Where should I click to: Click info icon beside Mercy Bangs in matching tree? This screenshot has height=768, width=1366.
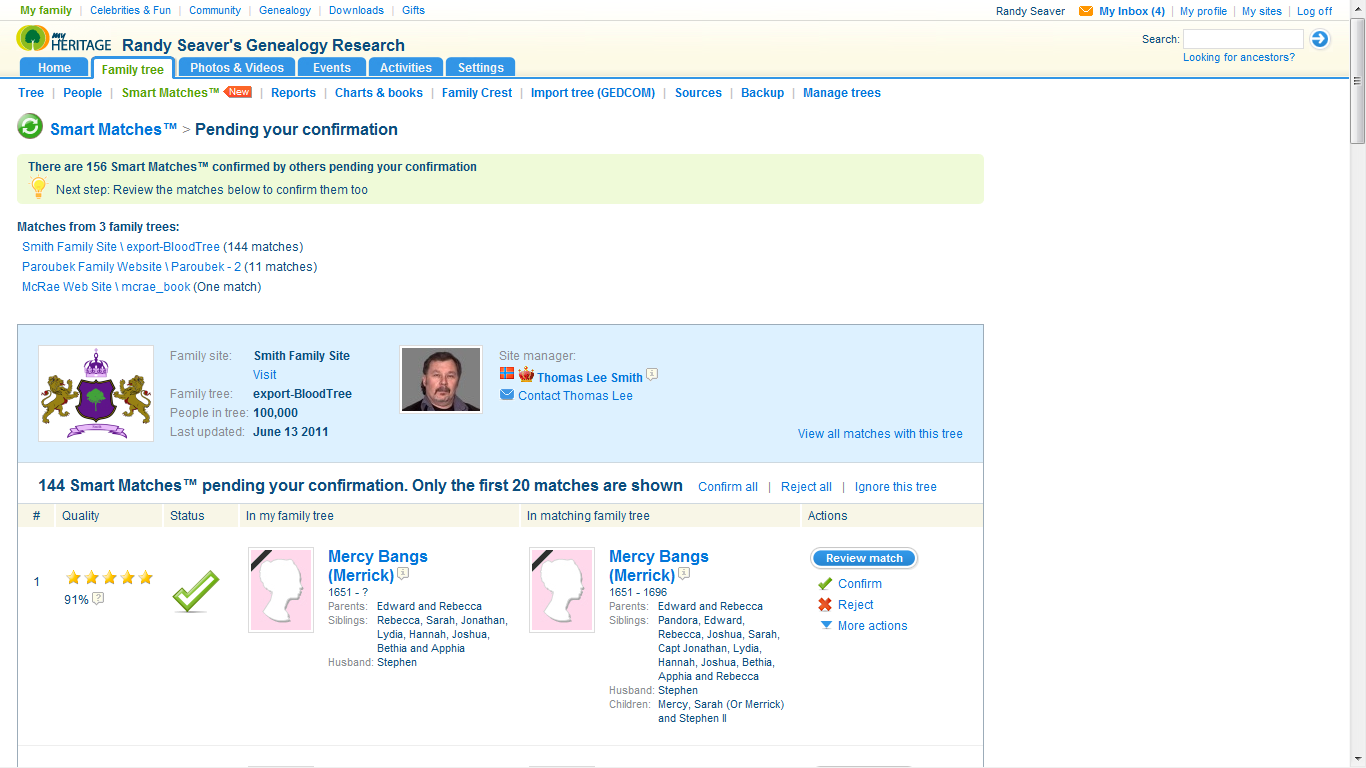pyautogui.click(x=684, y=574)
